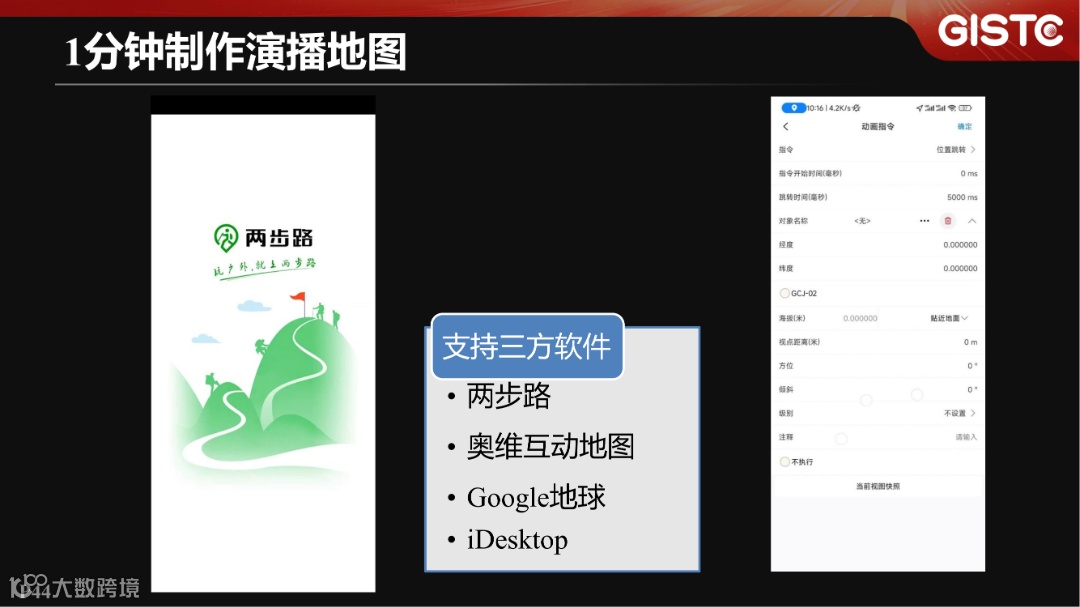This screenshot has width=1080, height=607.
Task: Click the blue location pill in status bar
Action: (x=793, y=108)
